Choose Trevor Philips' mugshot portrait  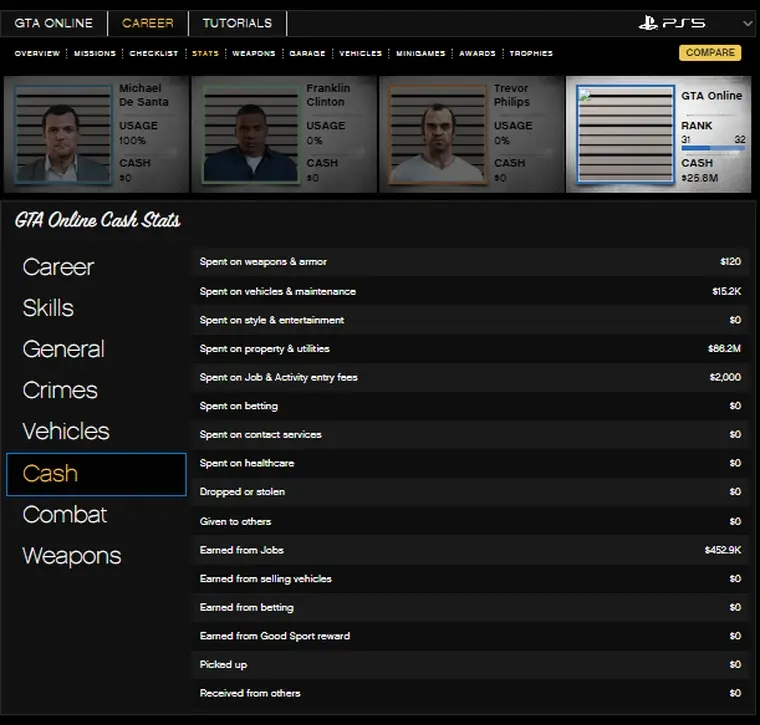pyautogui.click(x=437, y=133)
